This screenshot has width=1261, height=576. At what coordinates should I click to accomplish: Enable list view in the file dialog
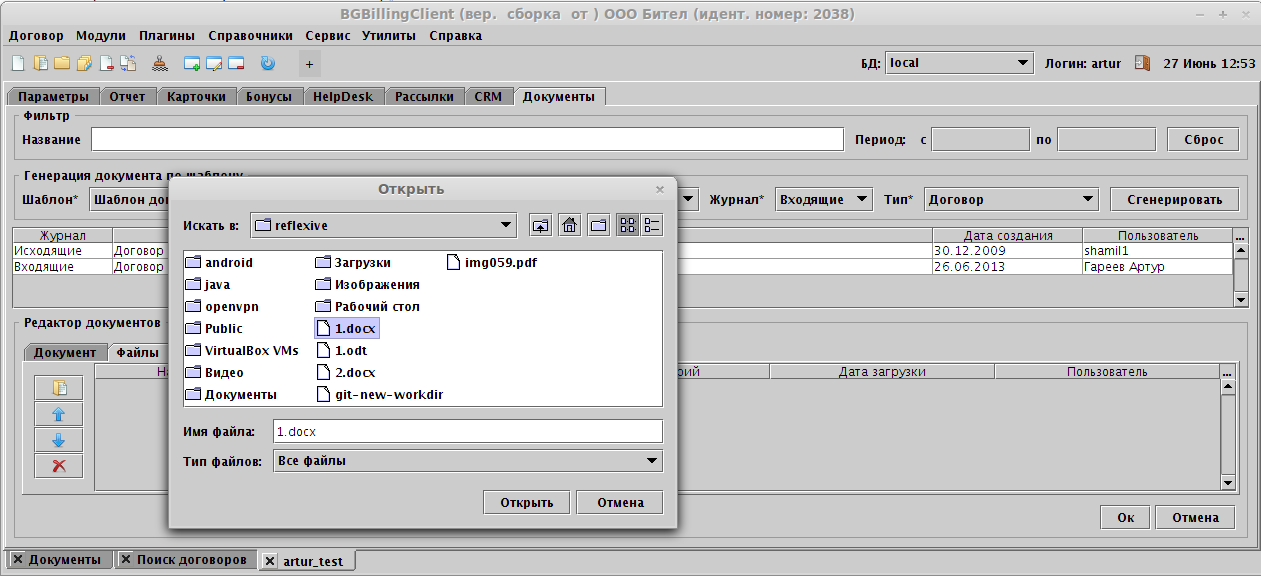(651, 224)
